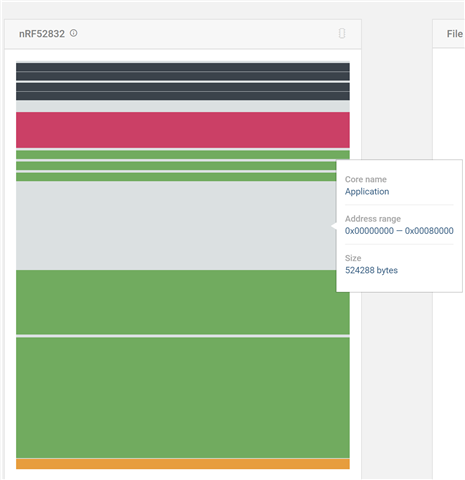Click the File panel header

coord(455,34)
